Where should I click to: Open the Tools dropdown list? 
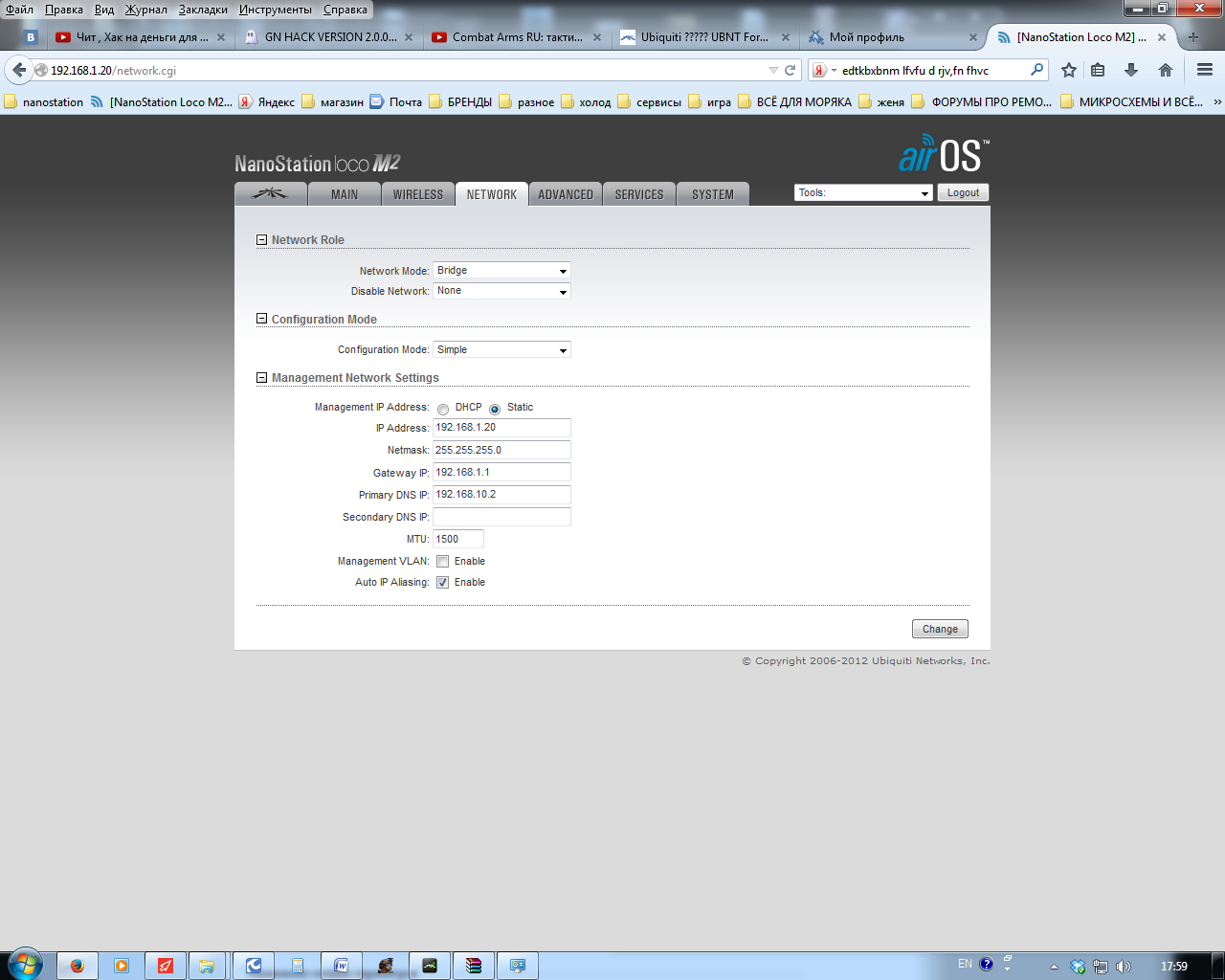pos(863,193)
